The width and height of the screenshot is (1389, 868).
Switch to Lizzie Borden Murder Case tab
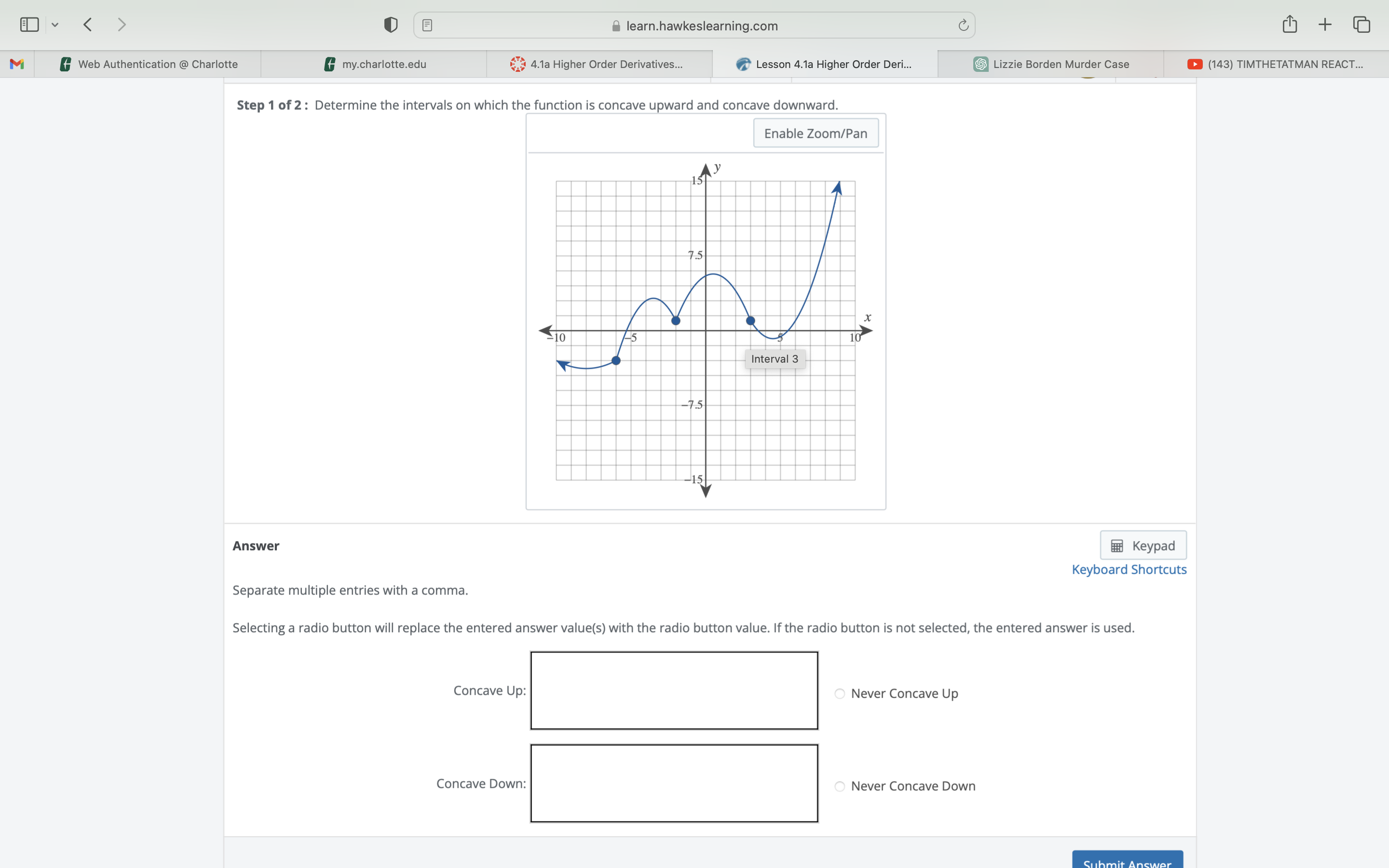(1051, 64)
